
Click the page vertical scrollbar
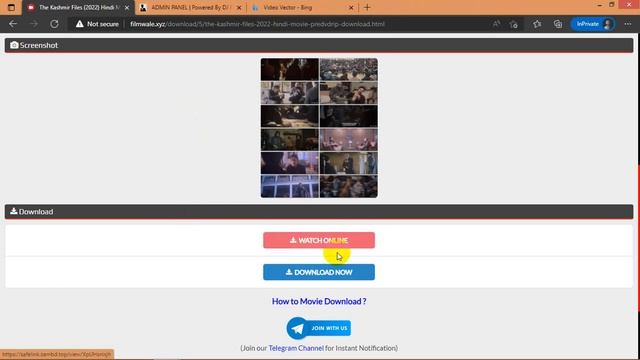638,237
